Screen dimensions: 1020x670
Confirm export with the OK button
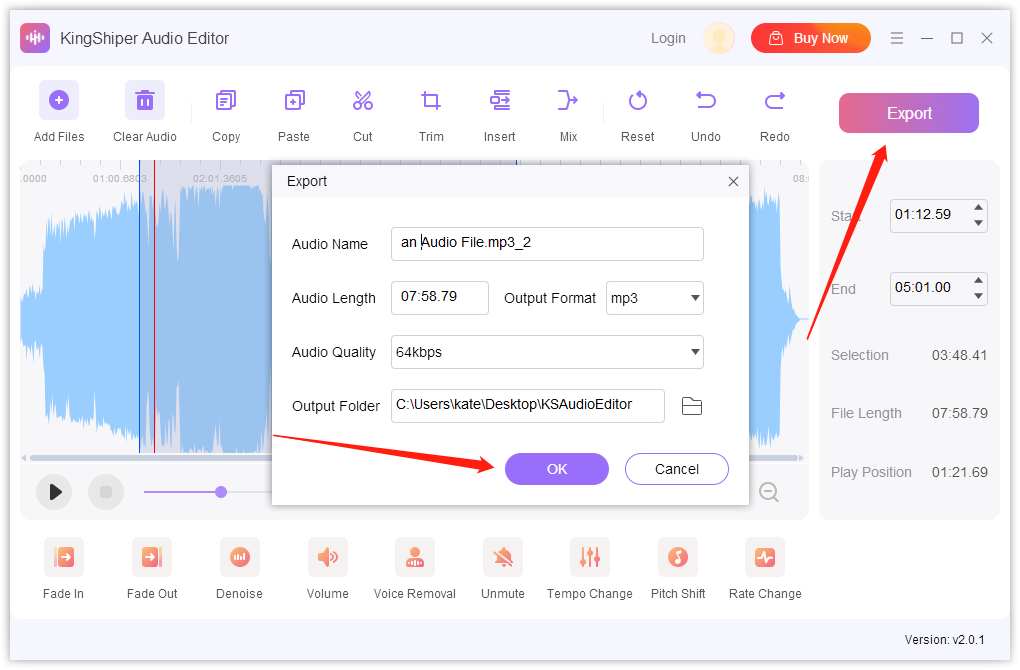point(557,468)
